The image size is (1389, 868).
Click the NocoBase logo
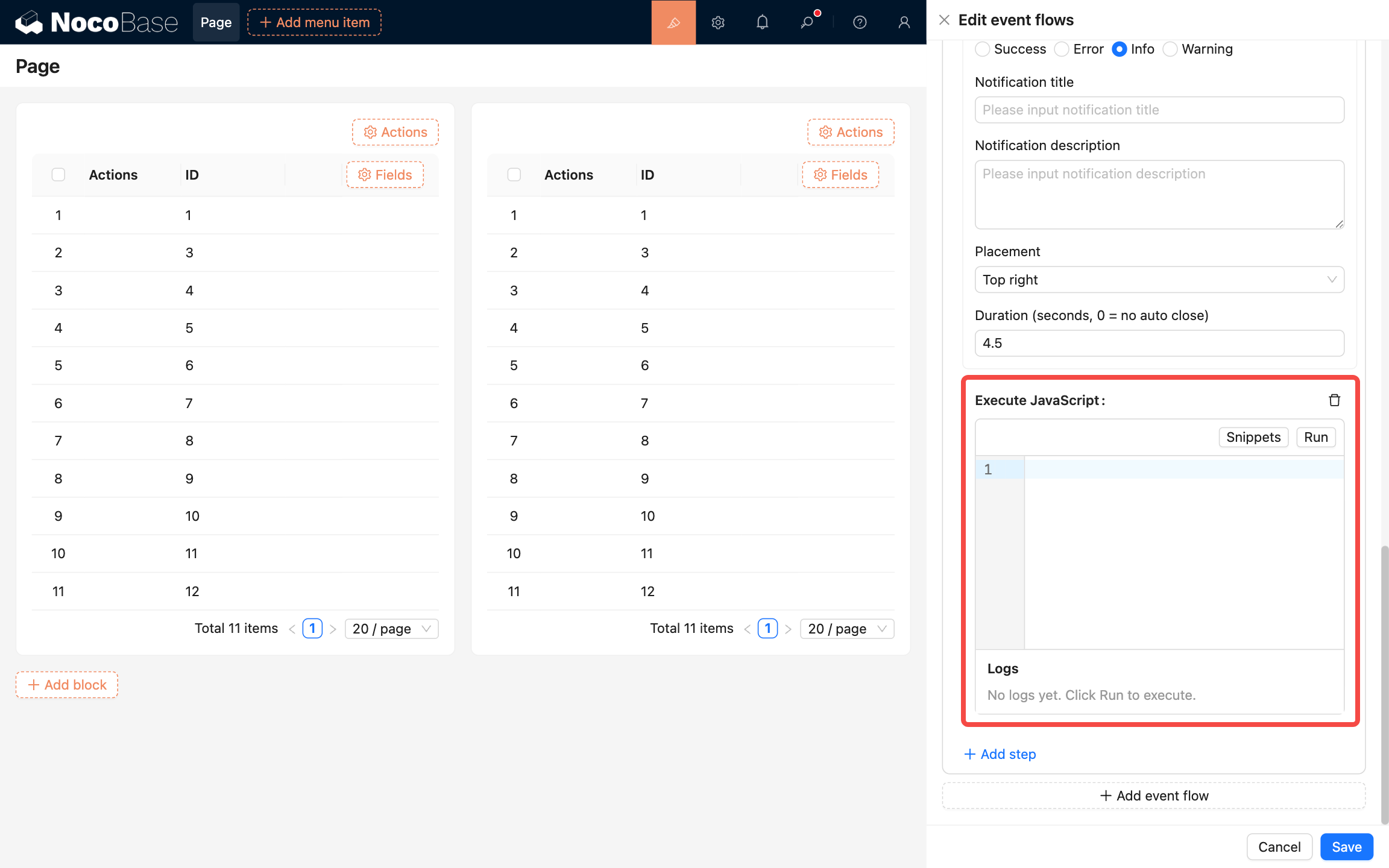tap(96, 22)
